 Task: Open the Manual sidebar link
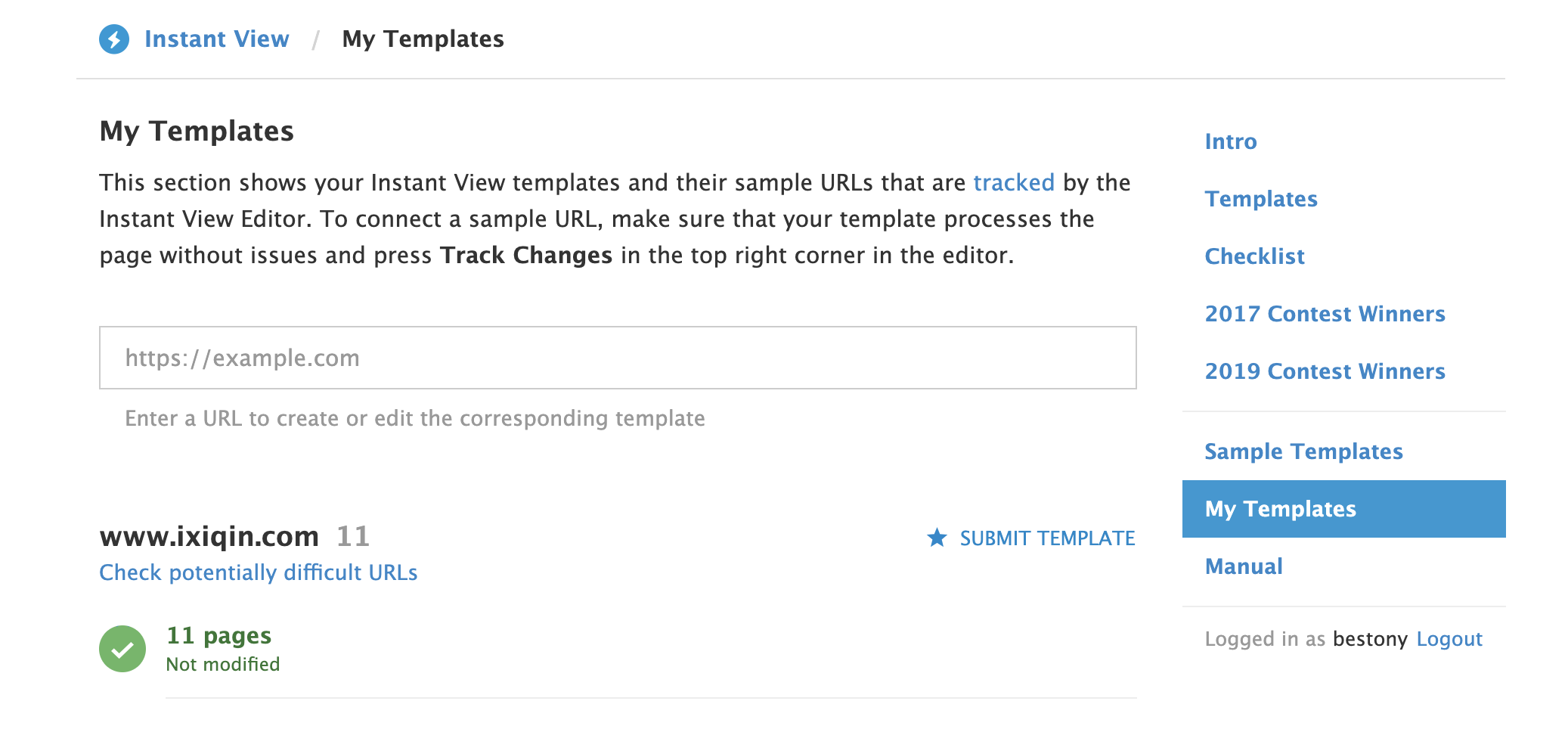coord(1243,566)
